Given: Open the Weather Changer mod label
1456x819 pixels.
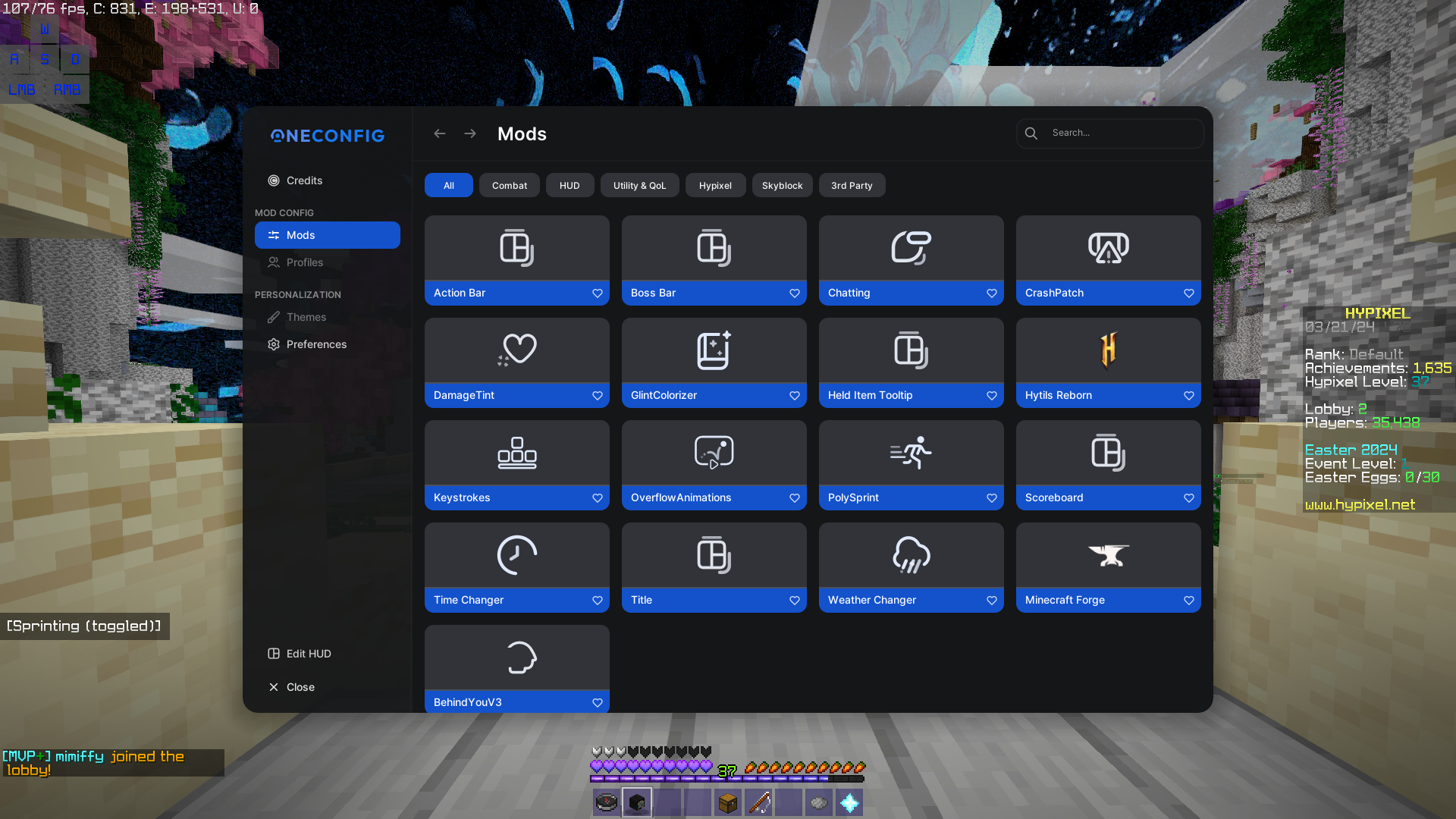Looking at the screenshot, I should click(872, 600).
